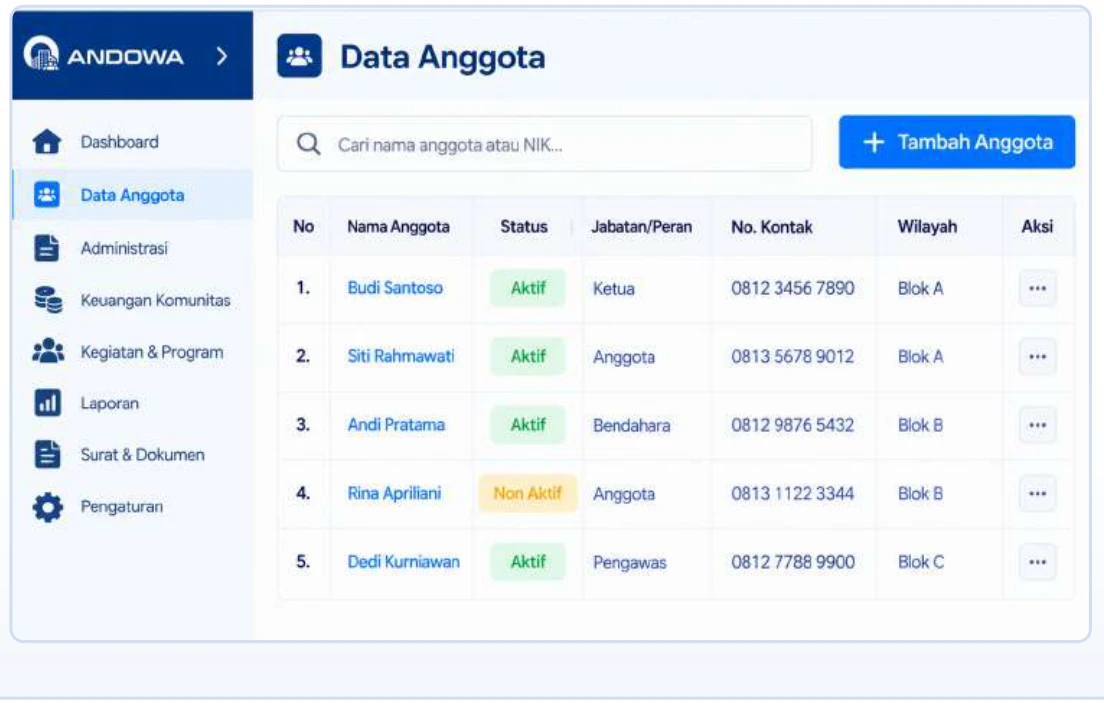1104x705 pixels.
Task: Open Budi Santoso member profile link
Action: point(395,287)
